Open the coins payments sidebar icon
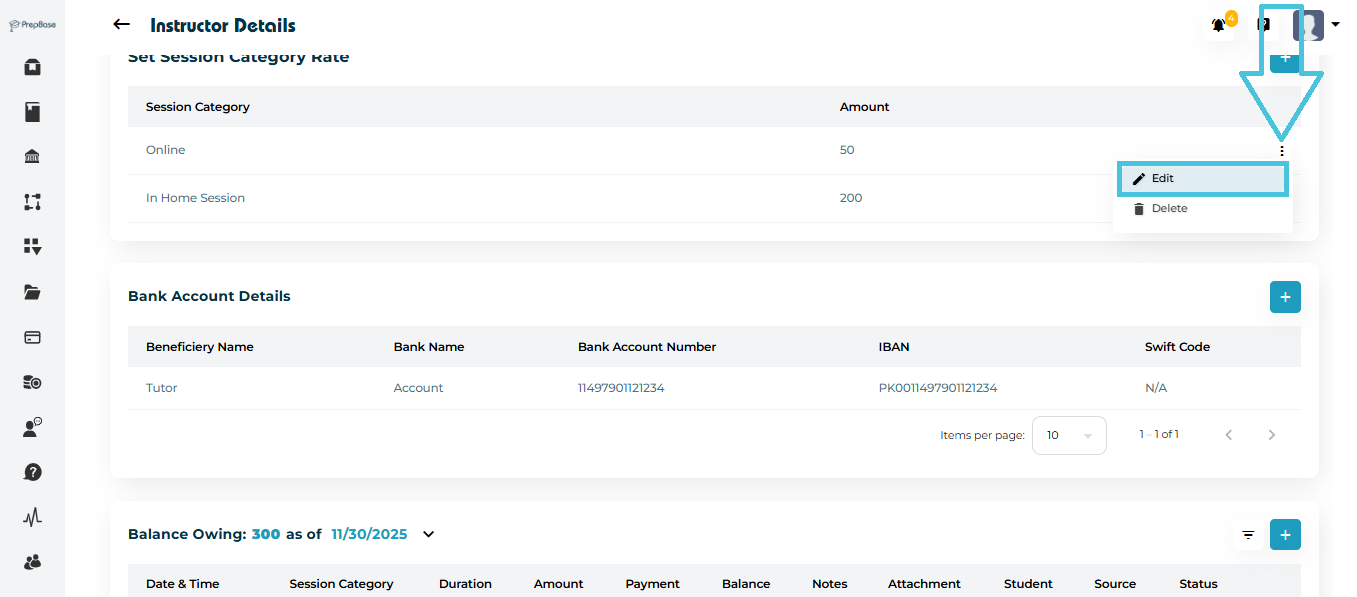The image size is (1357, 597). pos(32,382)
